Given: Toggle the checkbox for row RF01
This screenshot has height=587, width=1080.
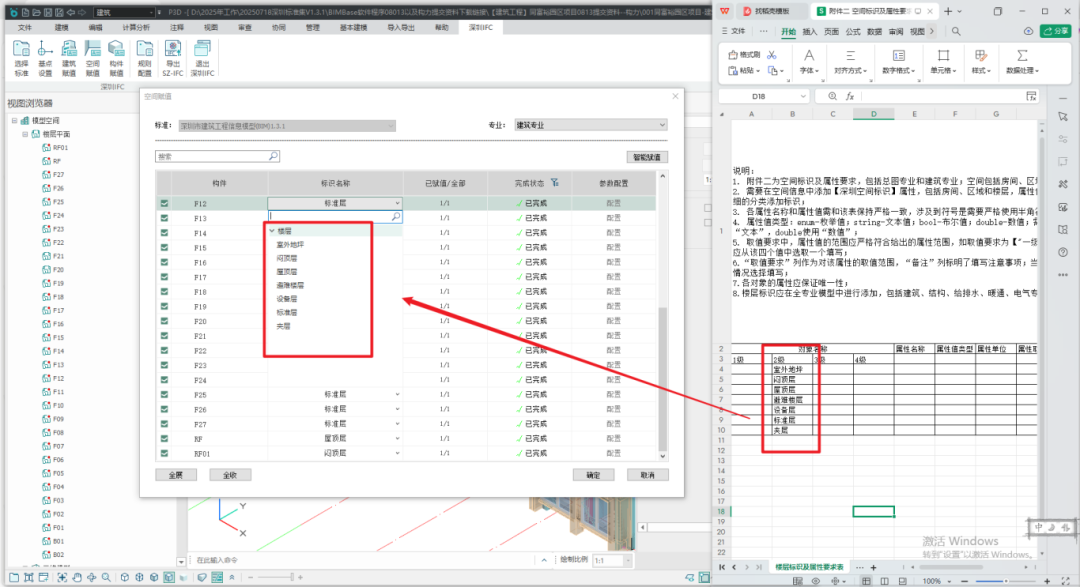Looking at the screenshot, I should coord(165,453).
